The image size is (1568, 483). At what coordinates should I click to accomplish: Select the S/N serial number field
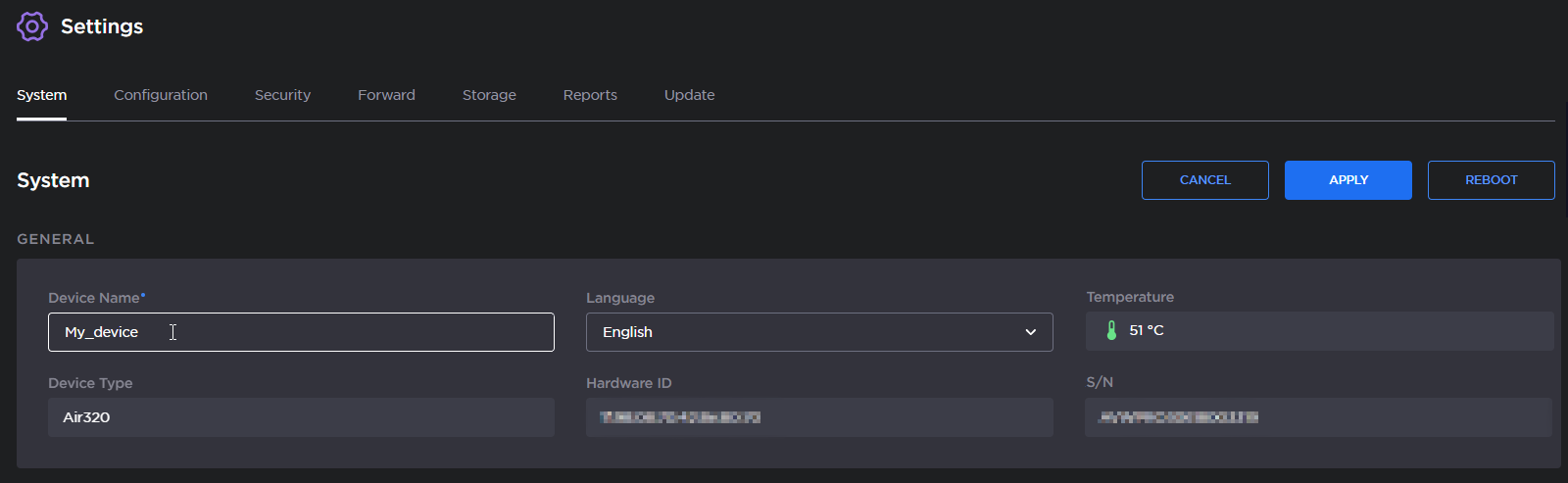click(x=1317, y=417)
